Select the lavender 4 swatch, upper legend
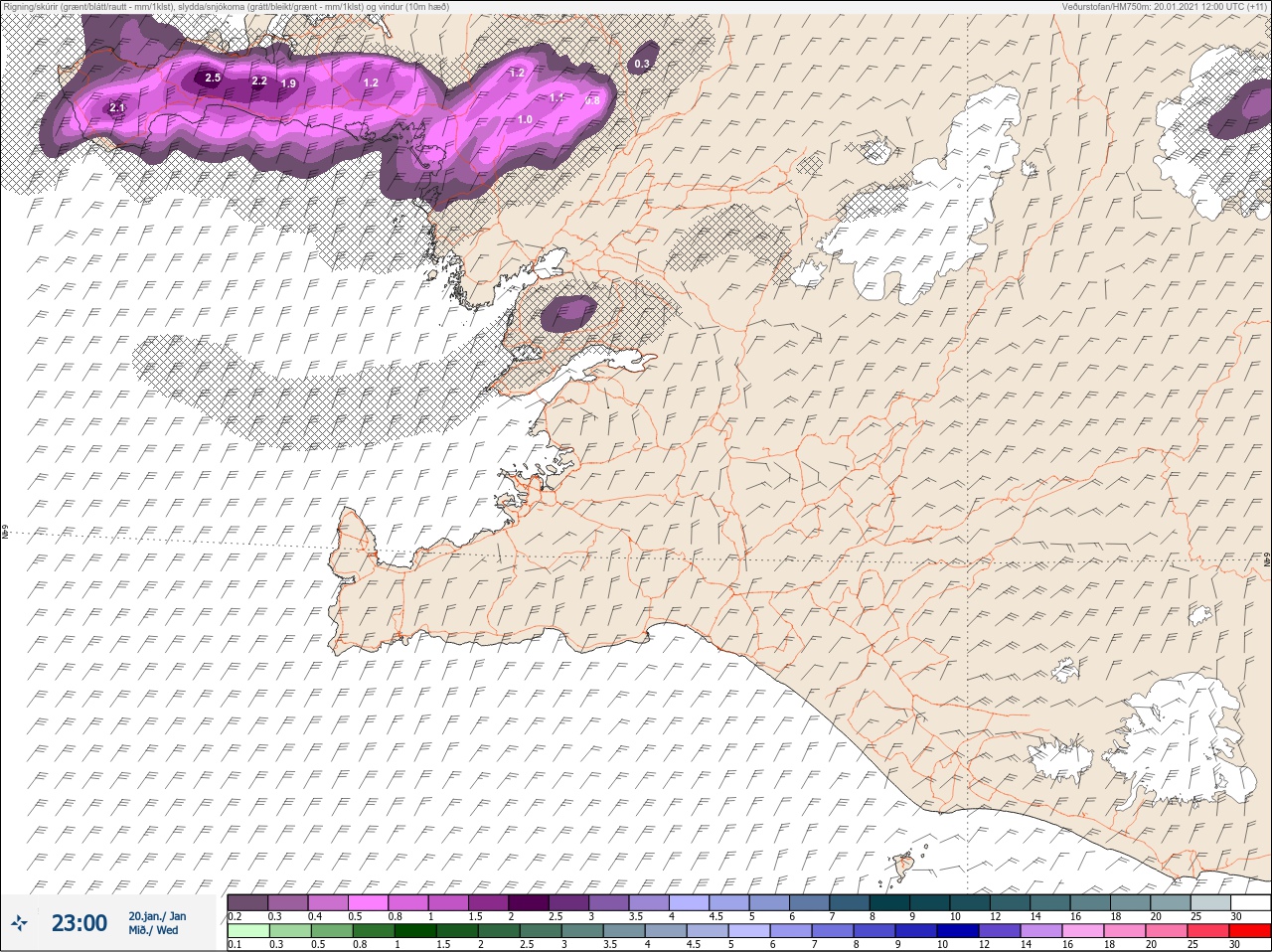 (691, 902)
